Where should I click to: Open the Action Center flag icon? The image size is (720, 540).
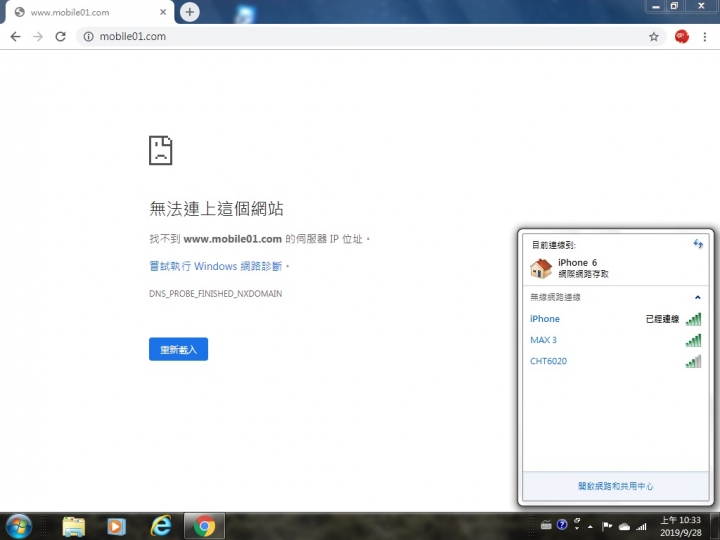click(x=607, y=526)
